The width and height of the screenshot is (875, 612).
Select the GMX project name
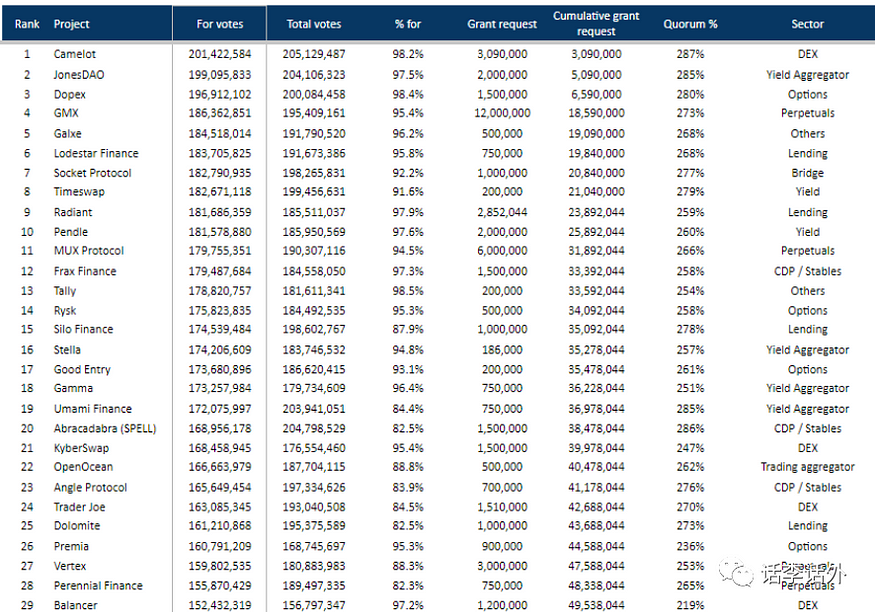[66, 113]
